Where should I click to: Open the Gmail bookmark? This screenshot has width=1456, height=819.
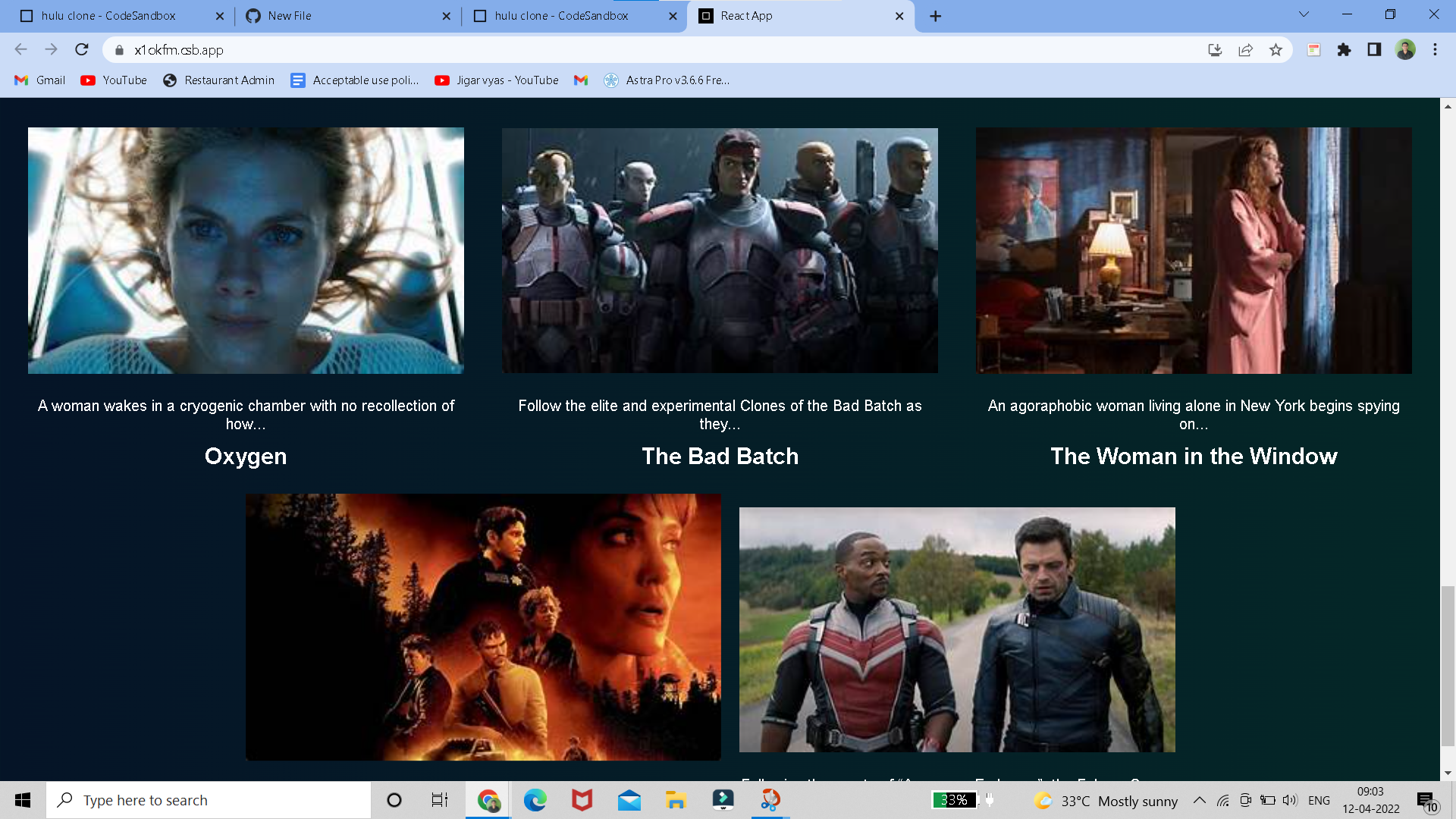[x=39, y=80]
